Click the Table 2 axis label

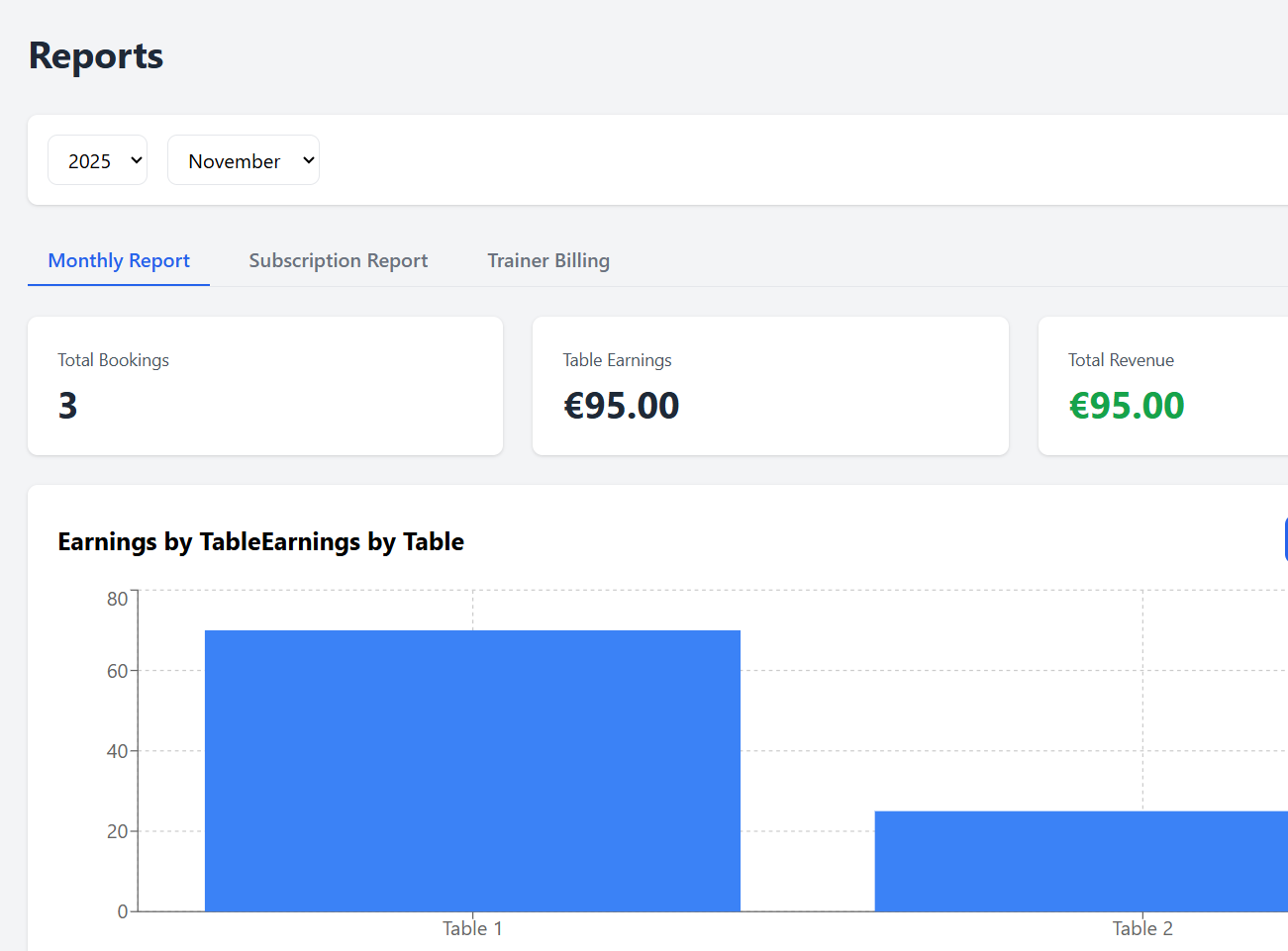tap(1142, 928)
